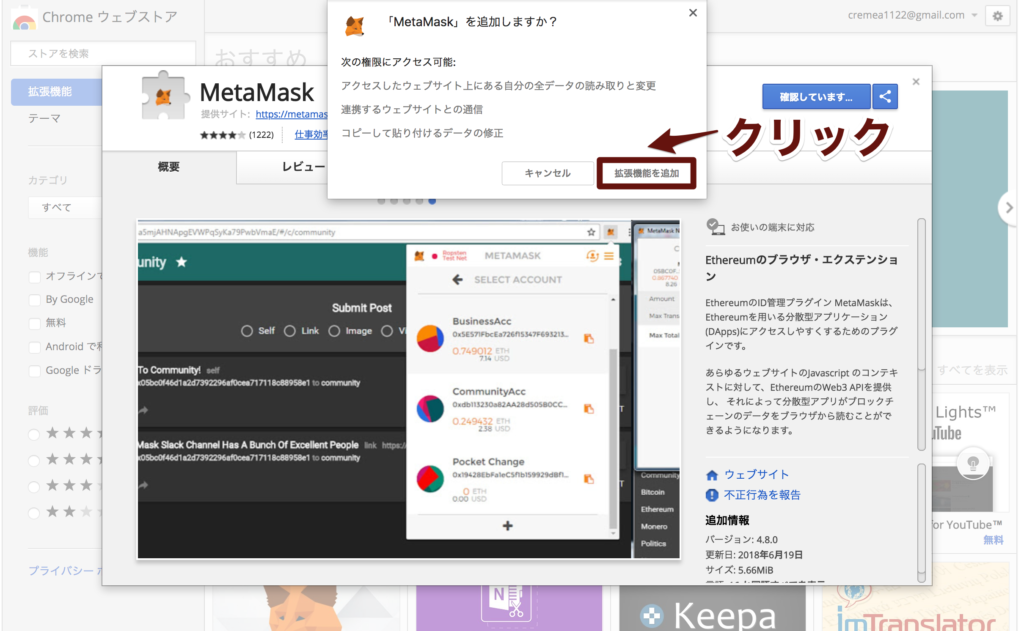
Task: Click the right chevron to next featured
Action: pos(1009,208)
